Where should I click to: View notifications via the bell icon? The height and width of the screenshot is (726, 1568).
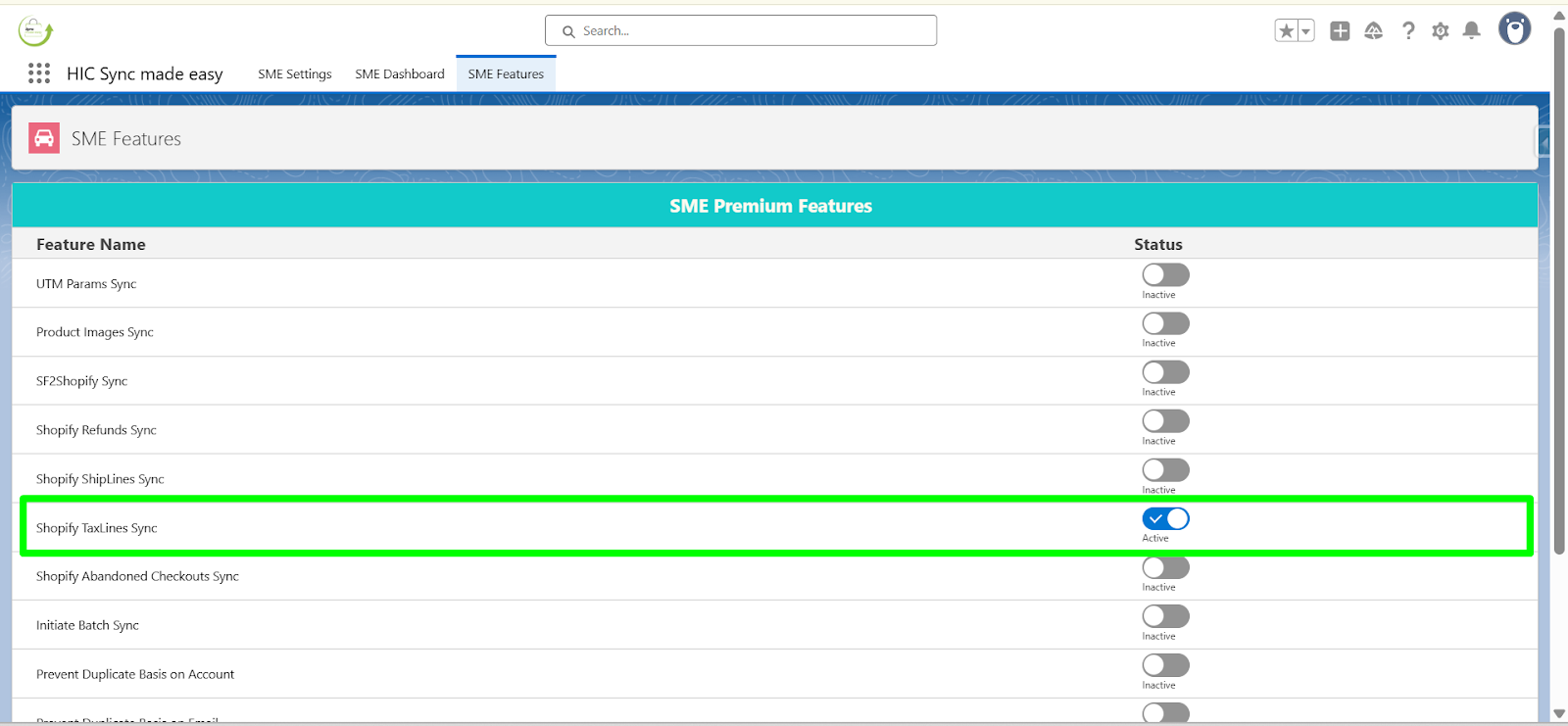coord(1472,31)
